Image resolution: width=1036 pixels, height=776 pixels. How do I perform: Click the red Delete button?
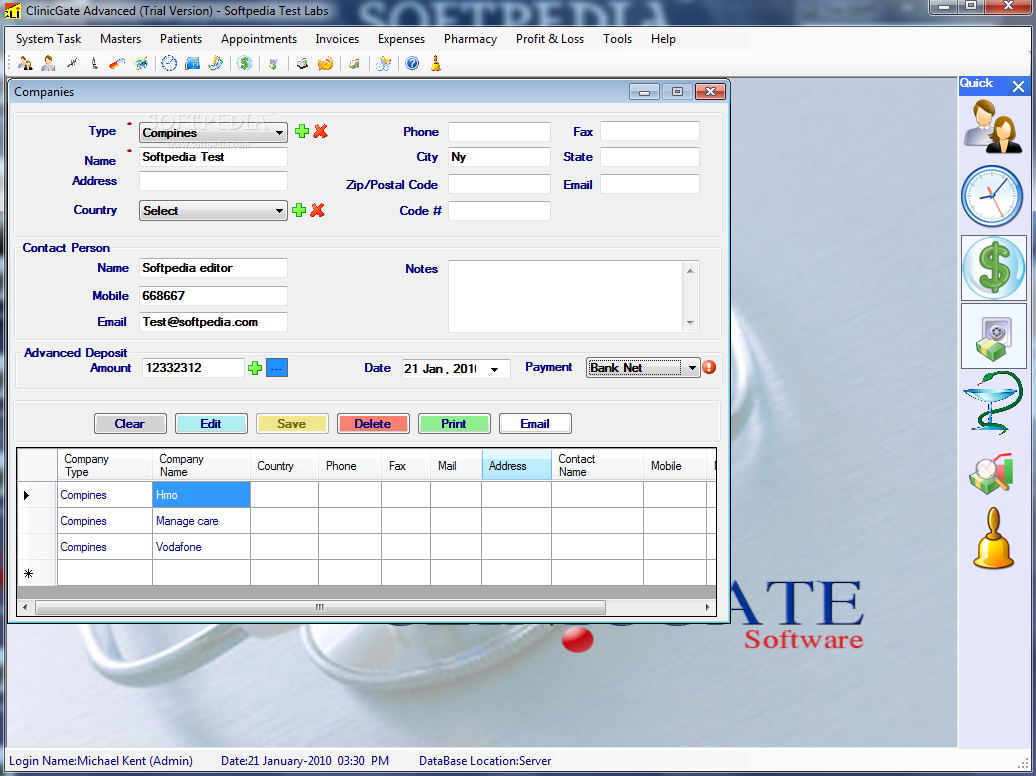pos(373,424)
